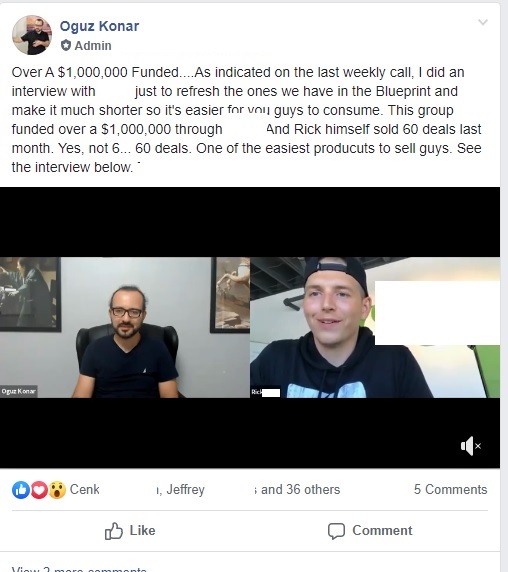Unmute the video with speaker icon

coord(471,446)
